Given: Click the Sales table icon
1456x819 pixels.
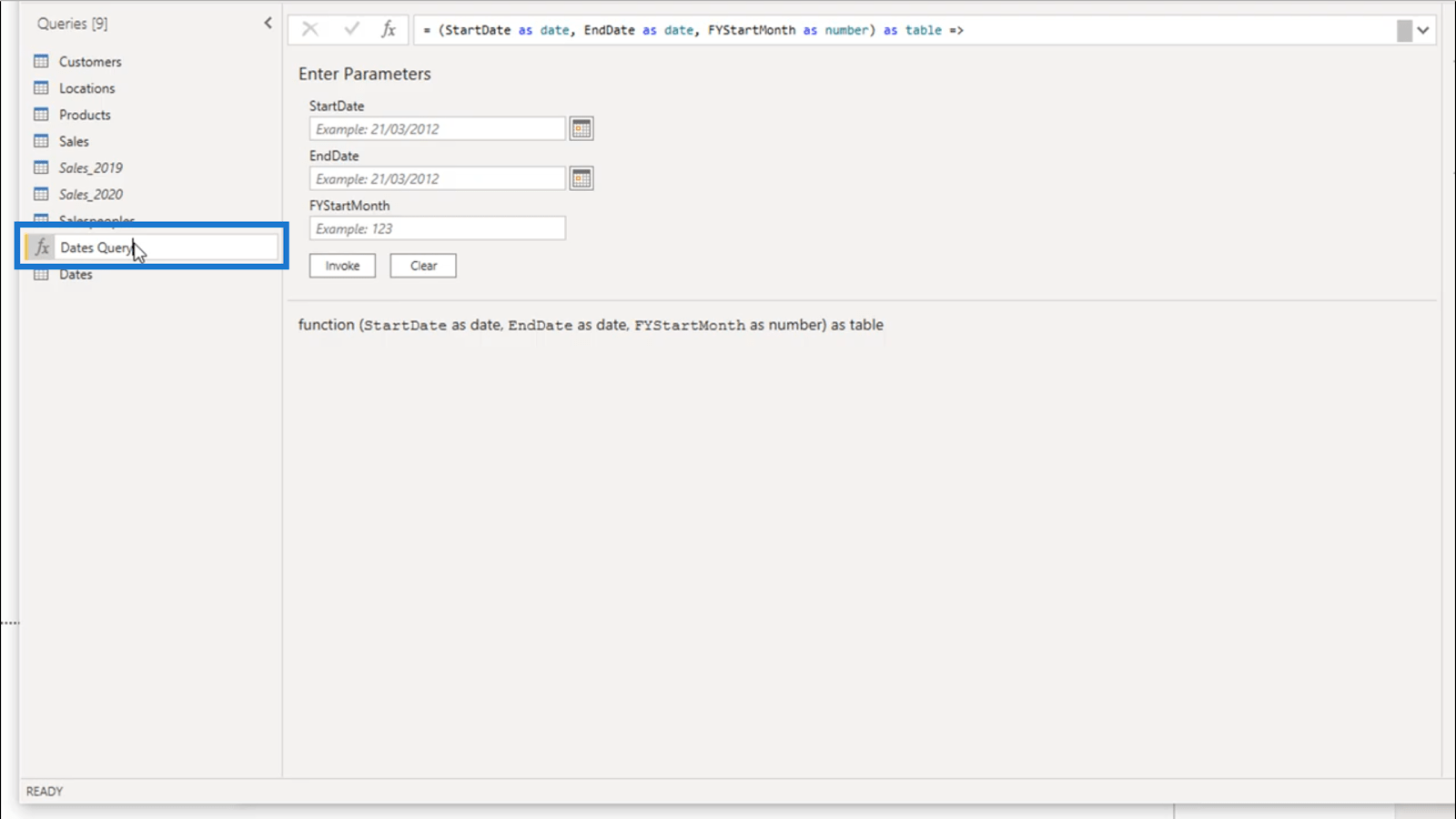Looking at the screenshot, I should 41,140.
